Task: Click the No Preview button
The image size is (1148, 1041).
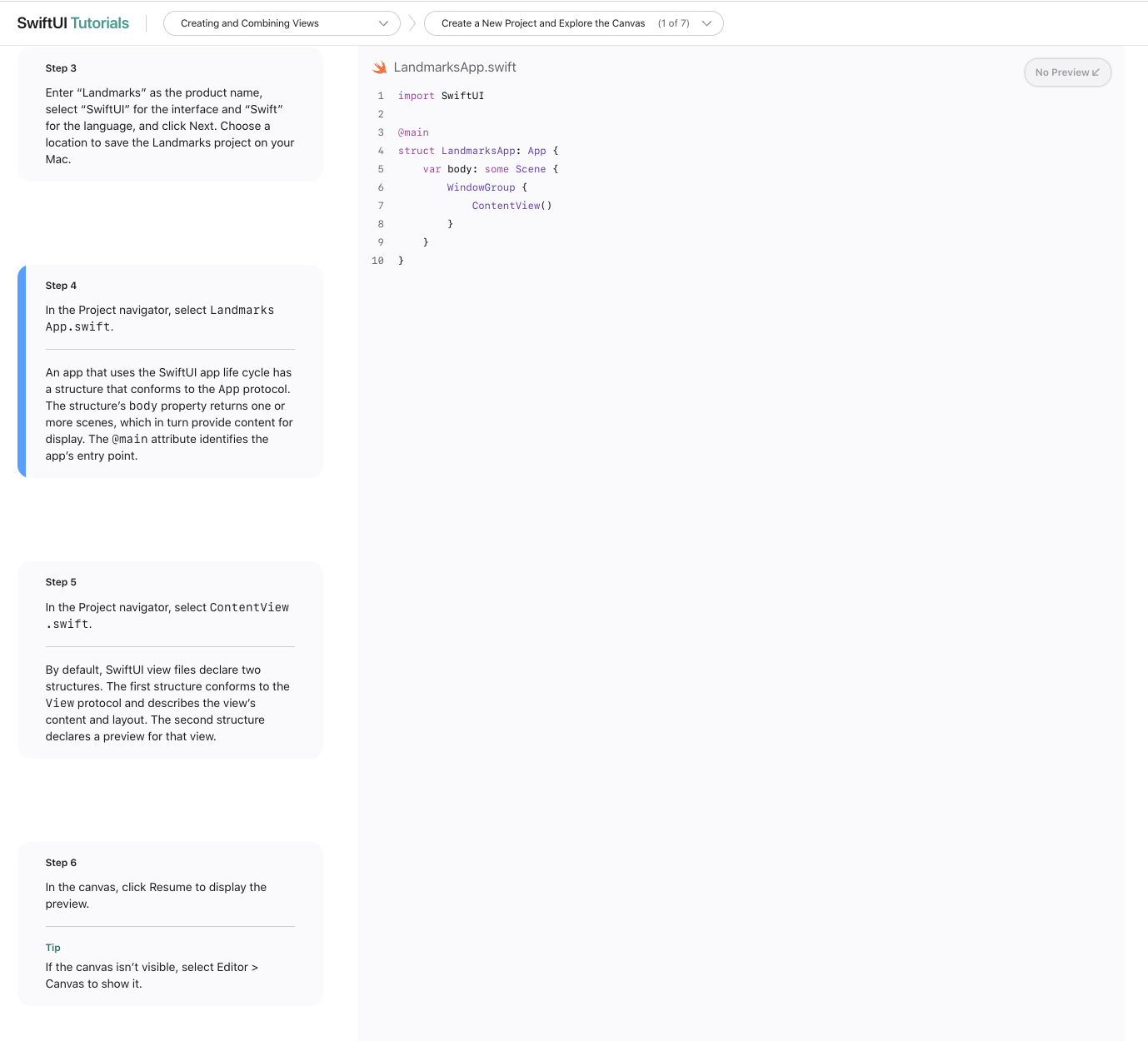Action: 1067,72
